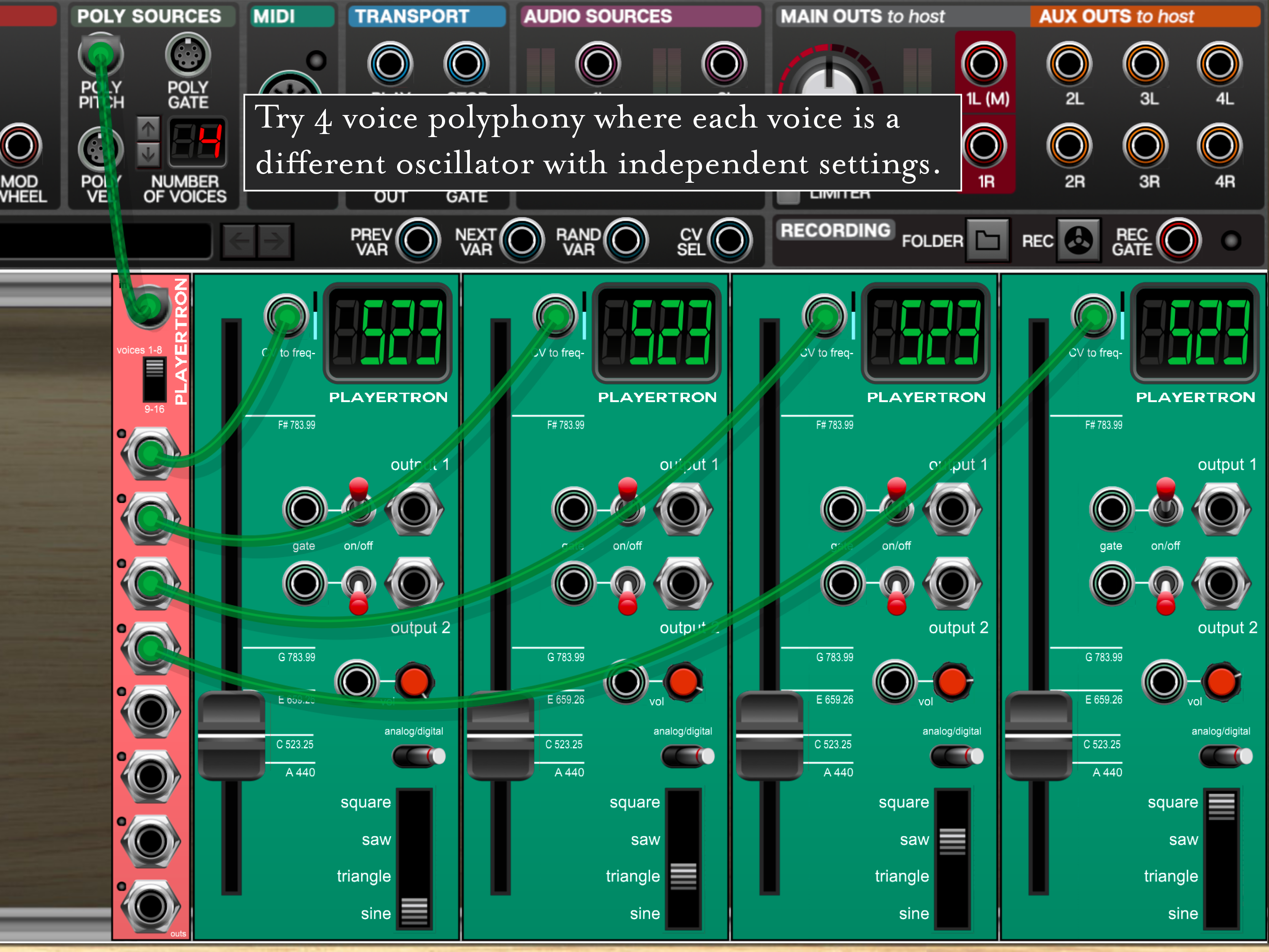Click the CV SEL input jack
Image resolution: width=1269 pixels, height=952 pixels.
pos(729,240)
